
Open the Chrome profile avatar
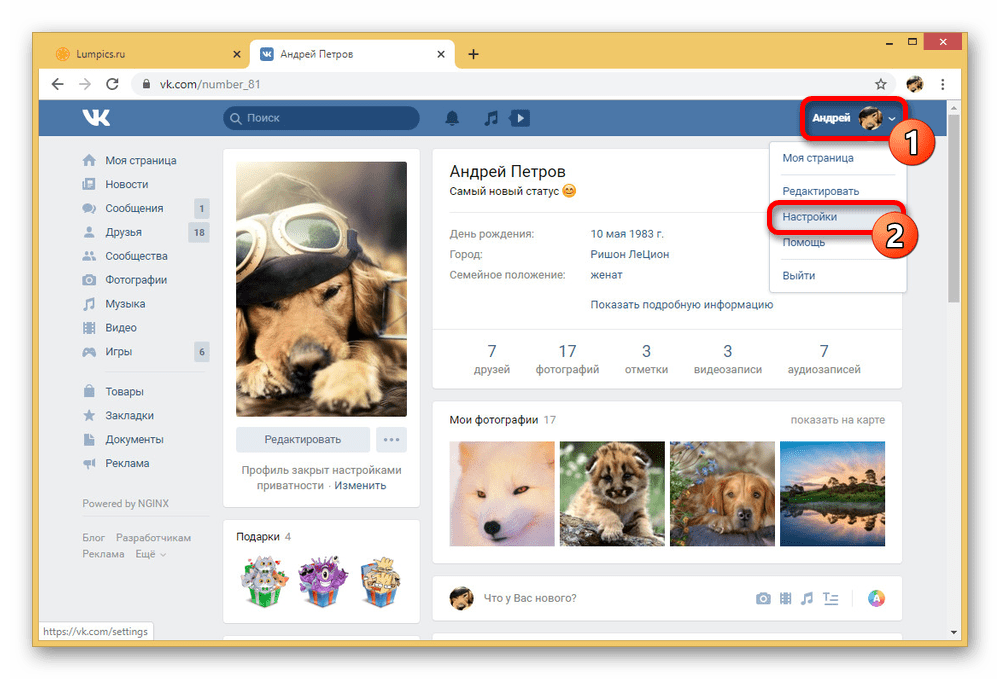point(915,84)
